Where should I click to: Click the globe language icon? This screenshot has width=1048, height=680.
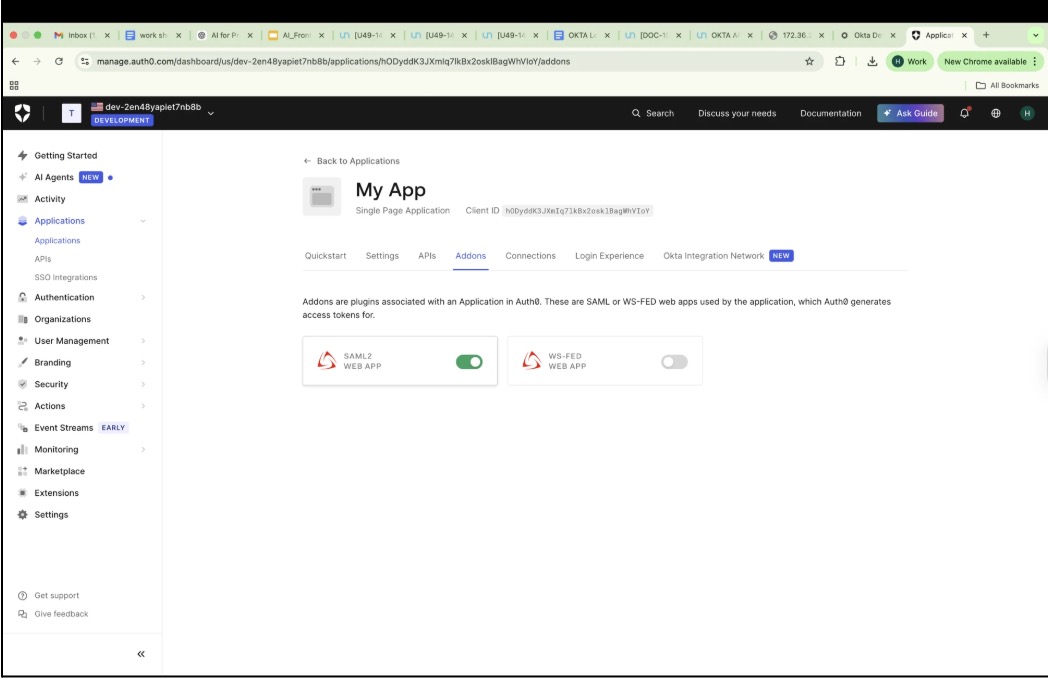tap(996, 113)
